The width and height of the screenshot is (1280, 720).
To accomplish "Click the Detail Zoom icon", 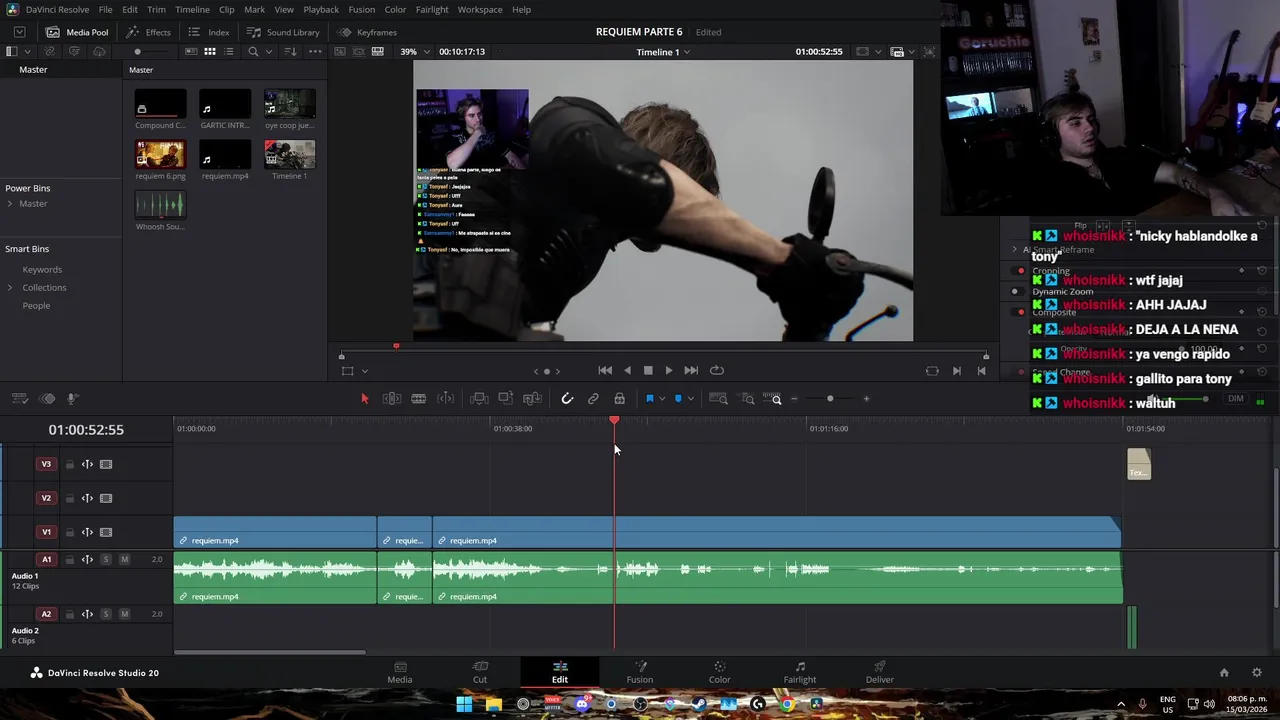I will coord(748,399).
